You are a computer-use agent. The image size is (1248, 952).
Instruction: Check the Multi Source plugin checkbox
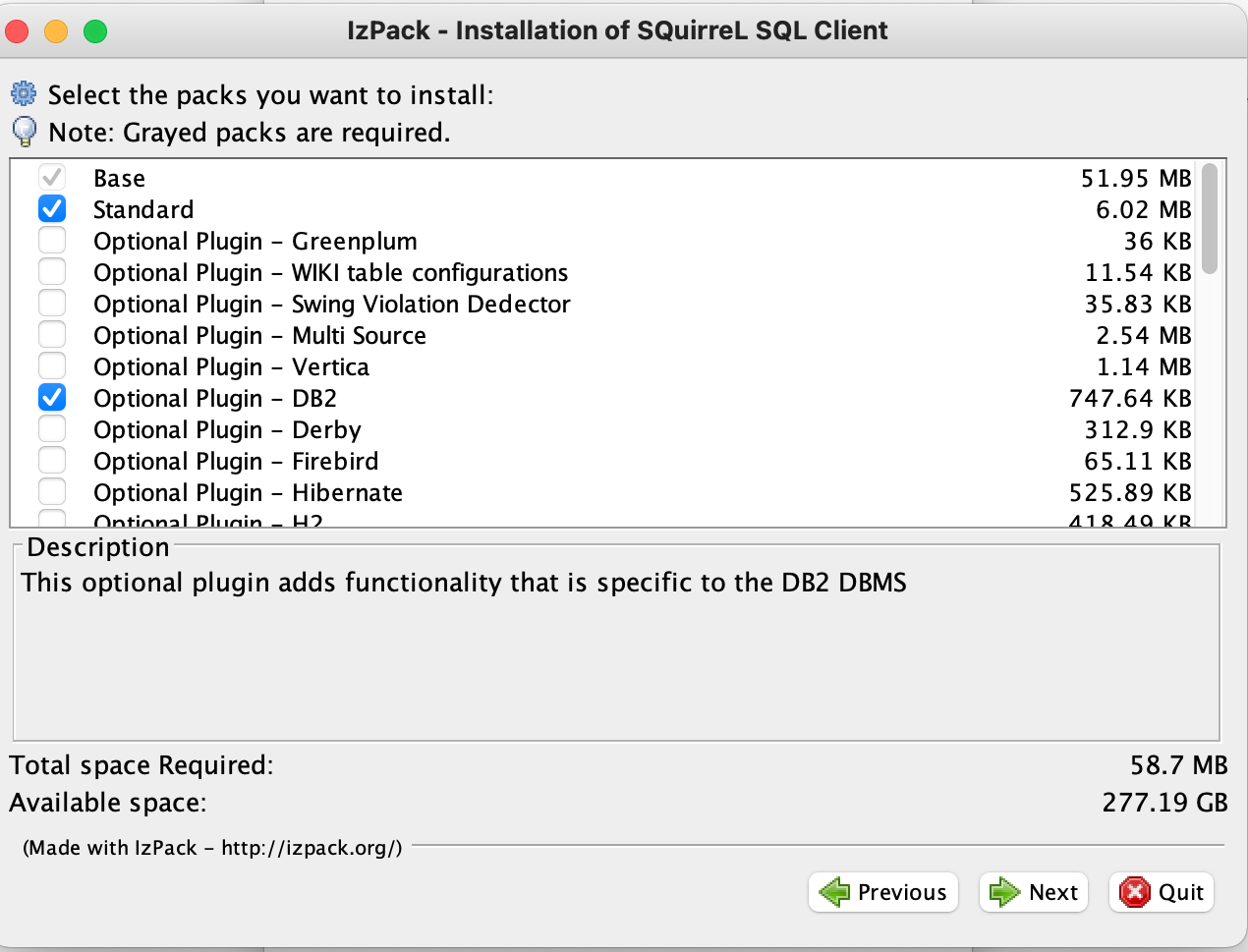pos(52,334)
